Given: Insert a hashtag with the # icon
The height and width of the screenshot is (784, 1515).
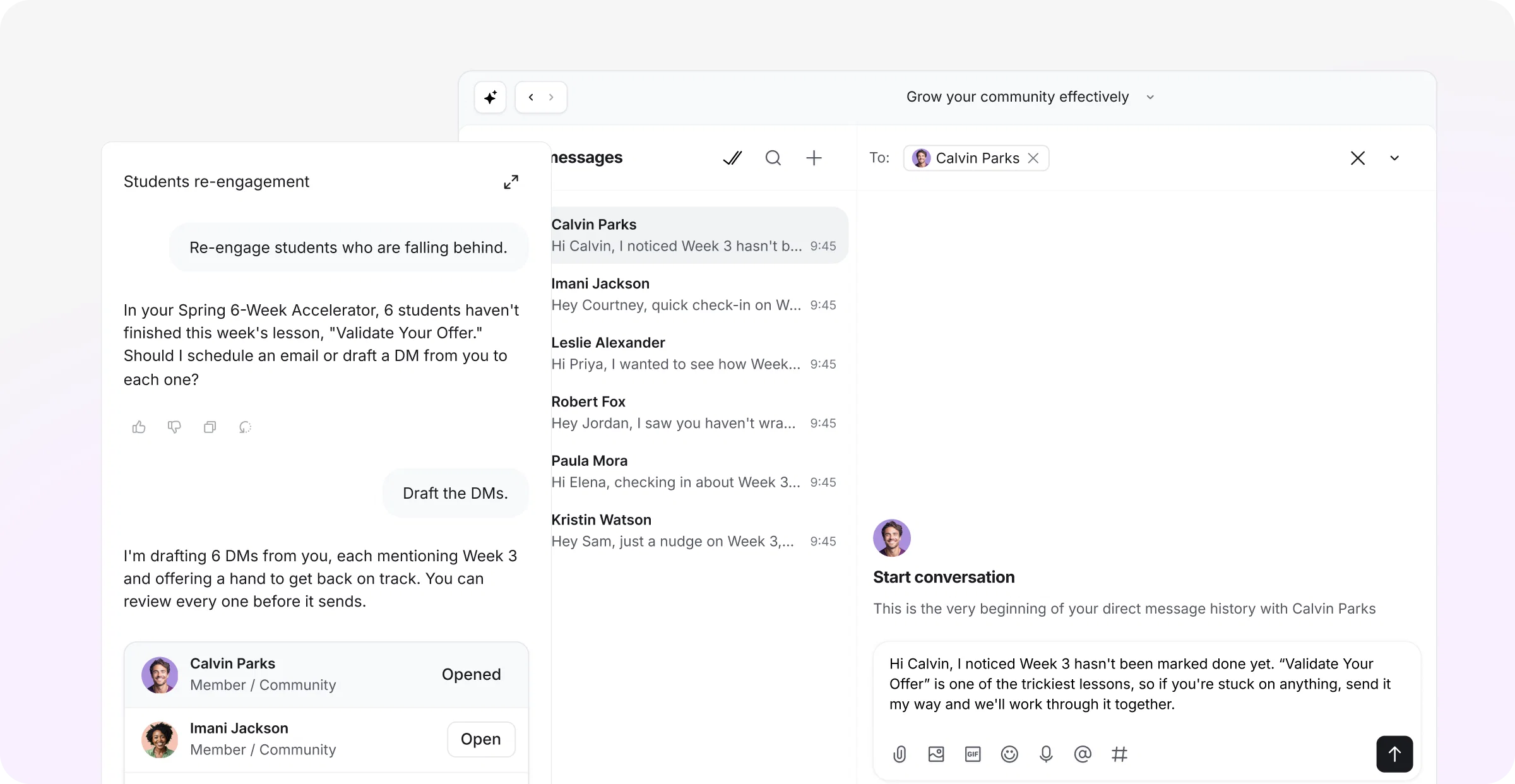Looking at the screenshot, I should coord(1119,754).
